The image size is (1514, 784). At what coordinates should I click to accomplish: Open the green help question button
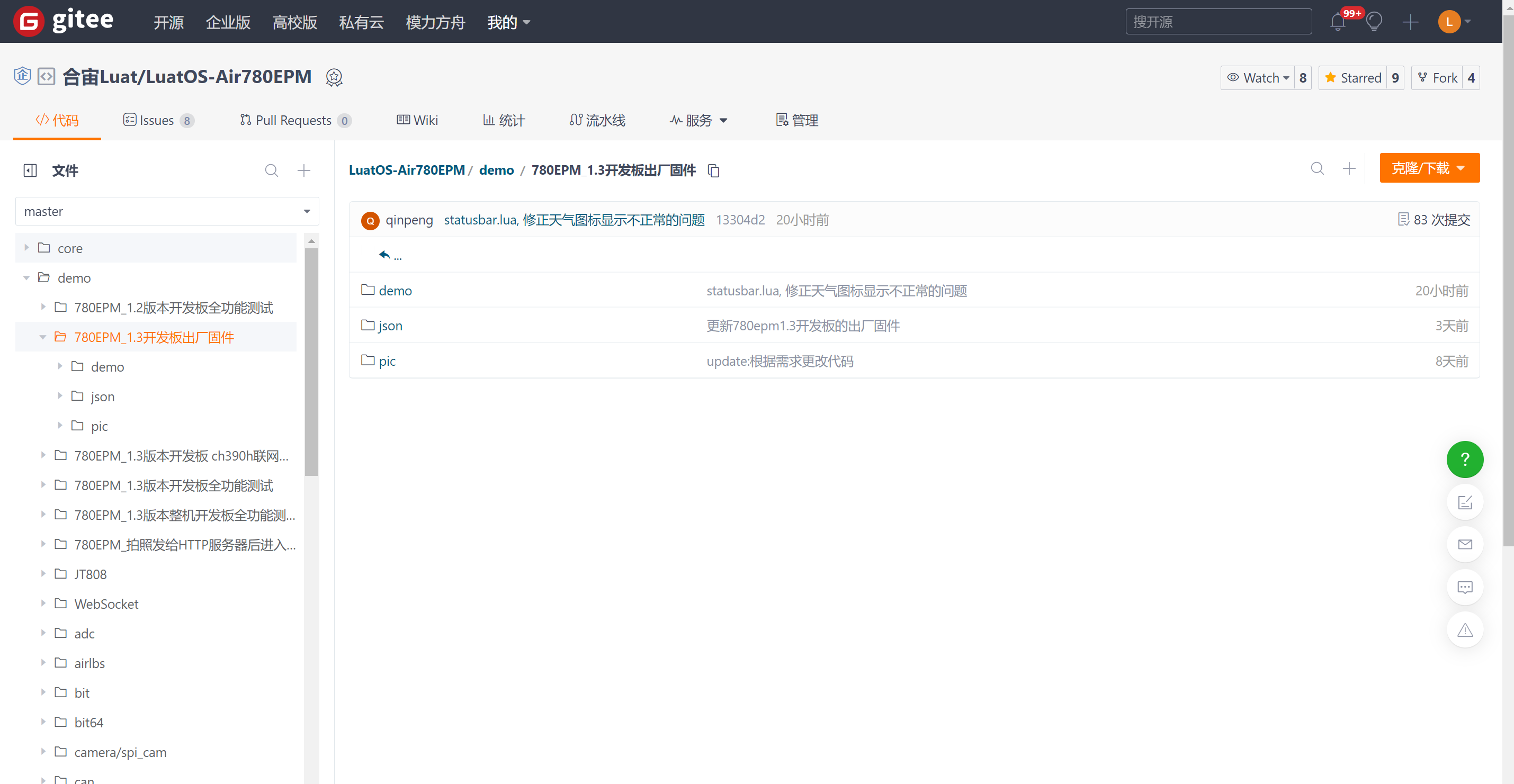1465,459
